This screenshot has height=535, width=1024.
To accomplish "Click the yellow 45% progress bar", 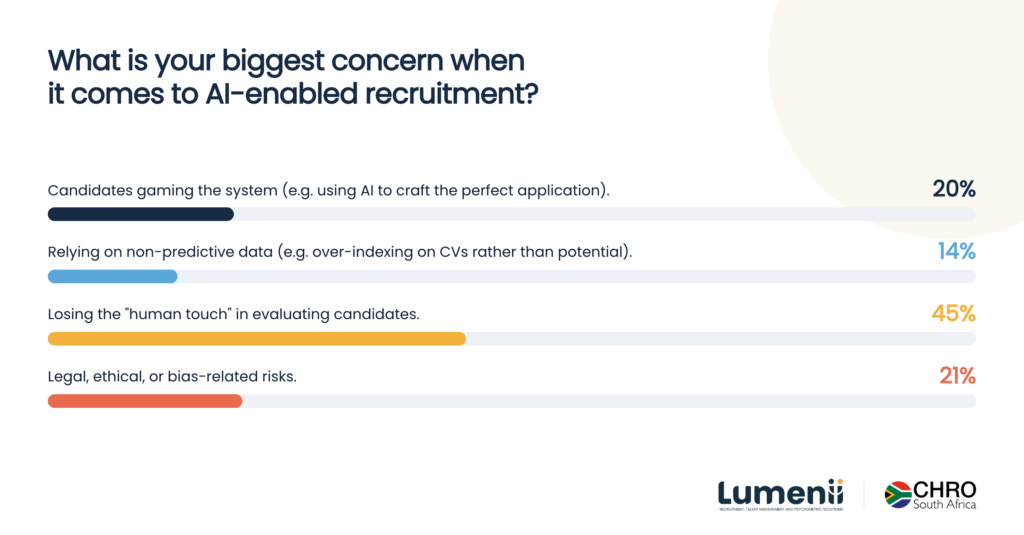I will pyautogui.click(x=257, y=338).
